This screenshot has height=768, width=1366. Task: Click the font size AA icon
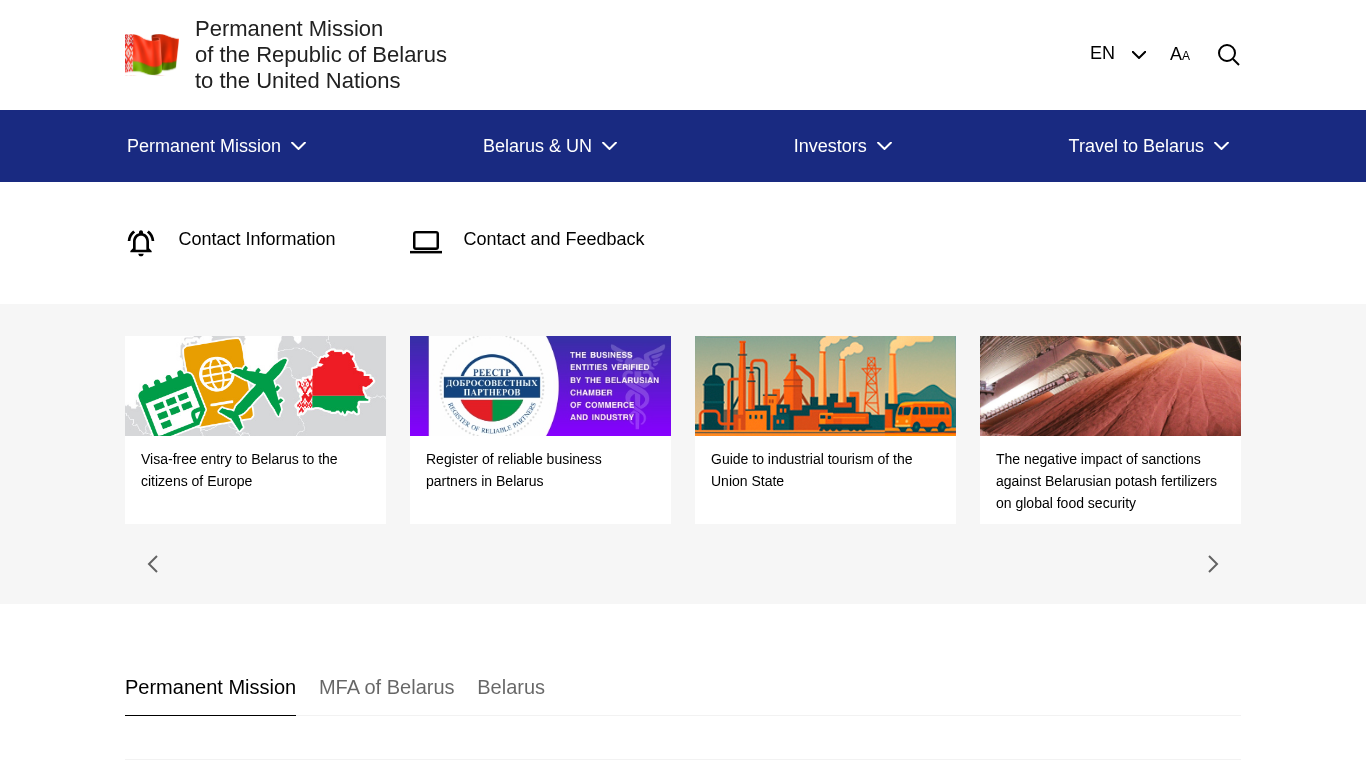tap(1180, 55)
